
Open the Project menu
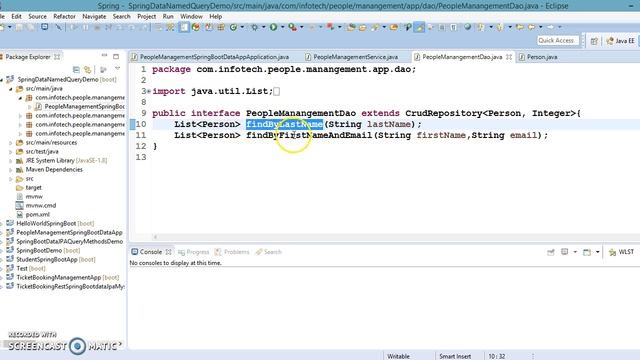click(x=147, y=16)
